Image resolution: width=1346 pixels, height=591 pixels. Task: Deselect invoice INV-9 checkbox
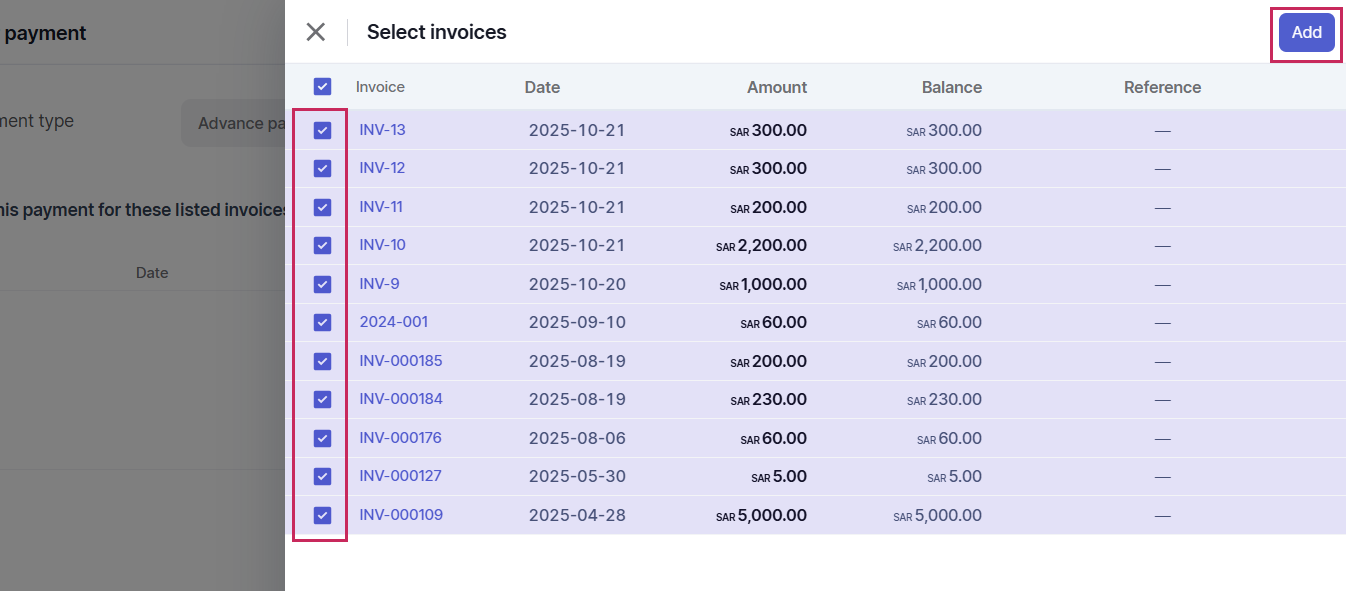click(x=322, y=284)
